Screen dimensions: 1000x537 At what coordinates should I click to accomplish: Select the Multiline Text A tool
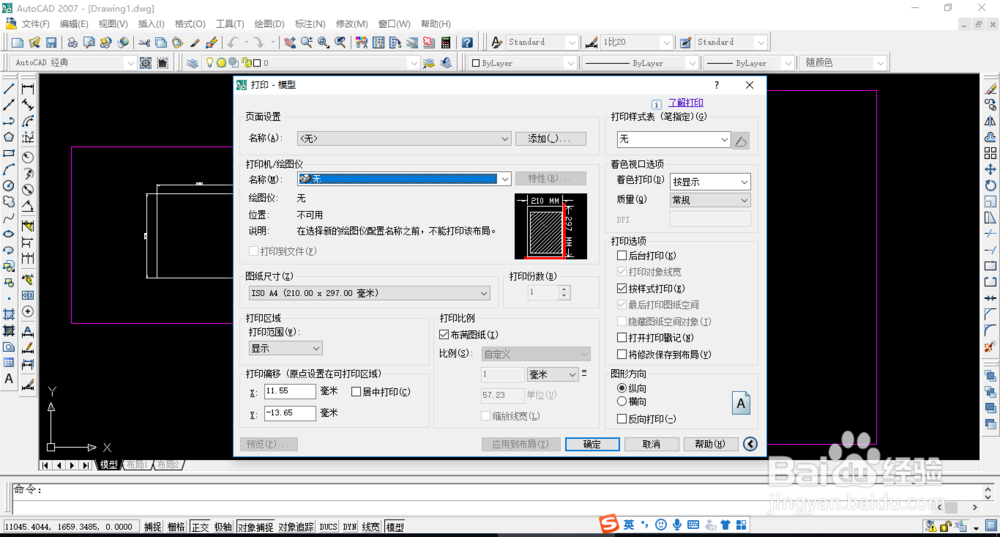click(9, 379)
